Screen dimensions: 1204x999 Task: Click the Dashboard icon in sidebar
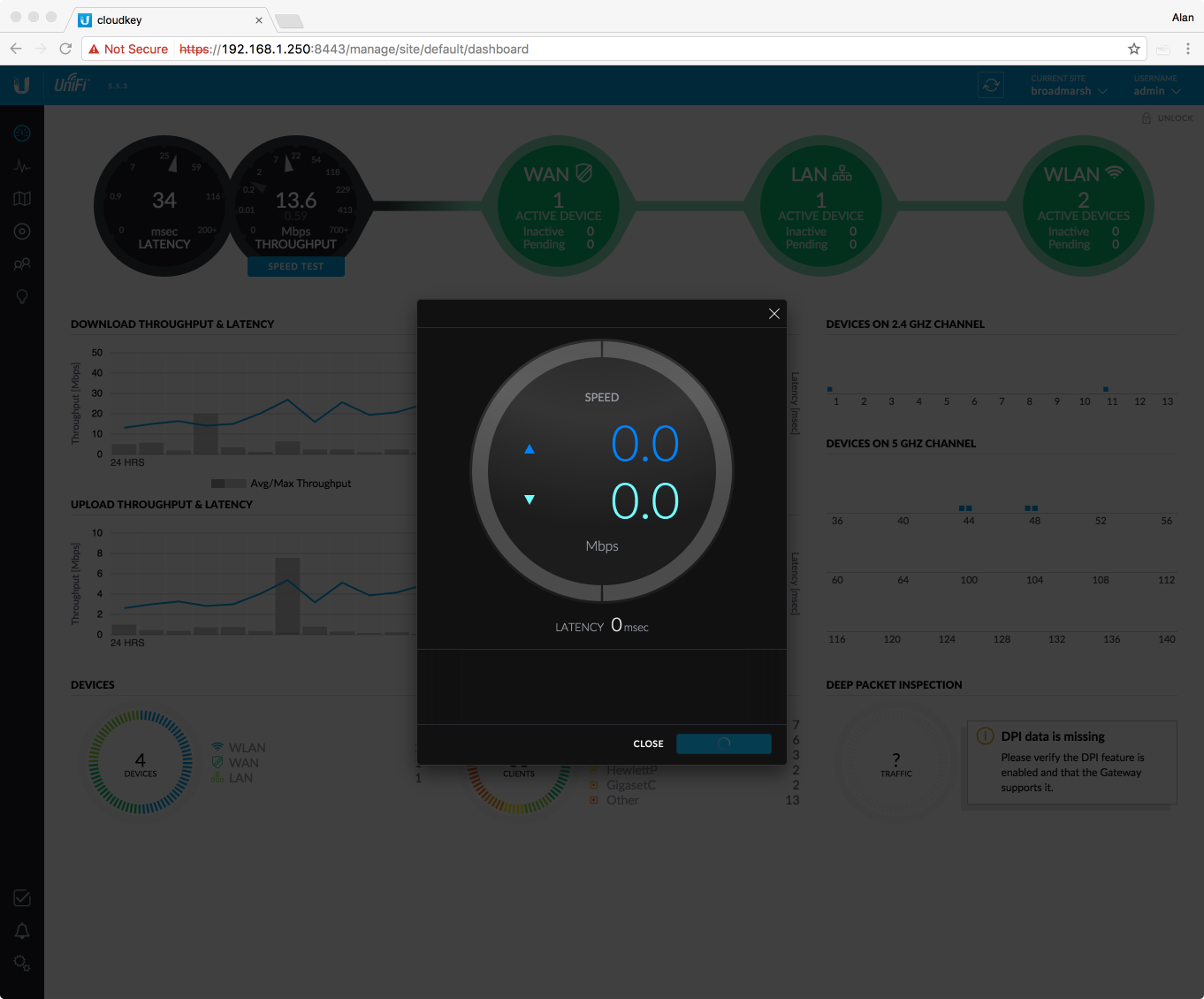tap(22, 133)
